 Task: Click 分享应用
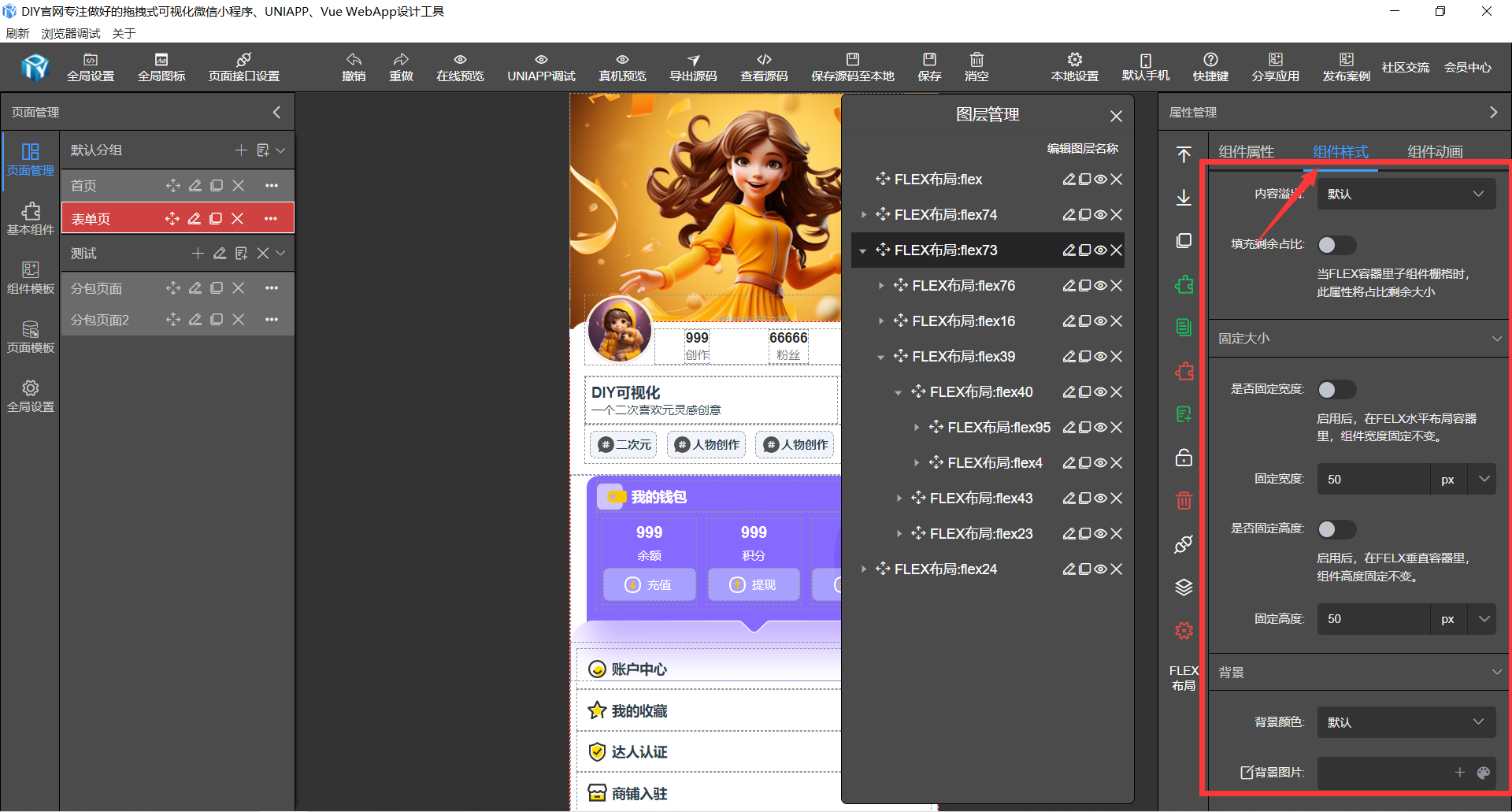[x=1276, y=68]
